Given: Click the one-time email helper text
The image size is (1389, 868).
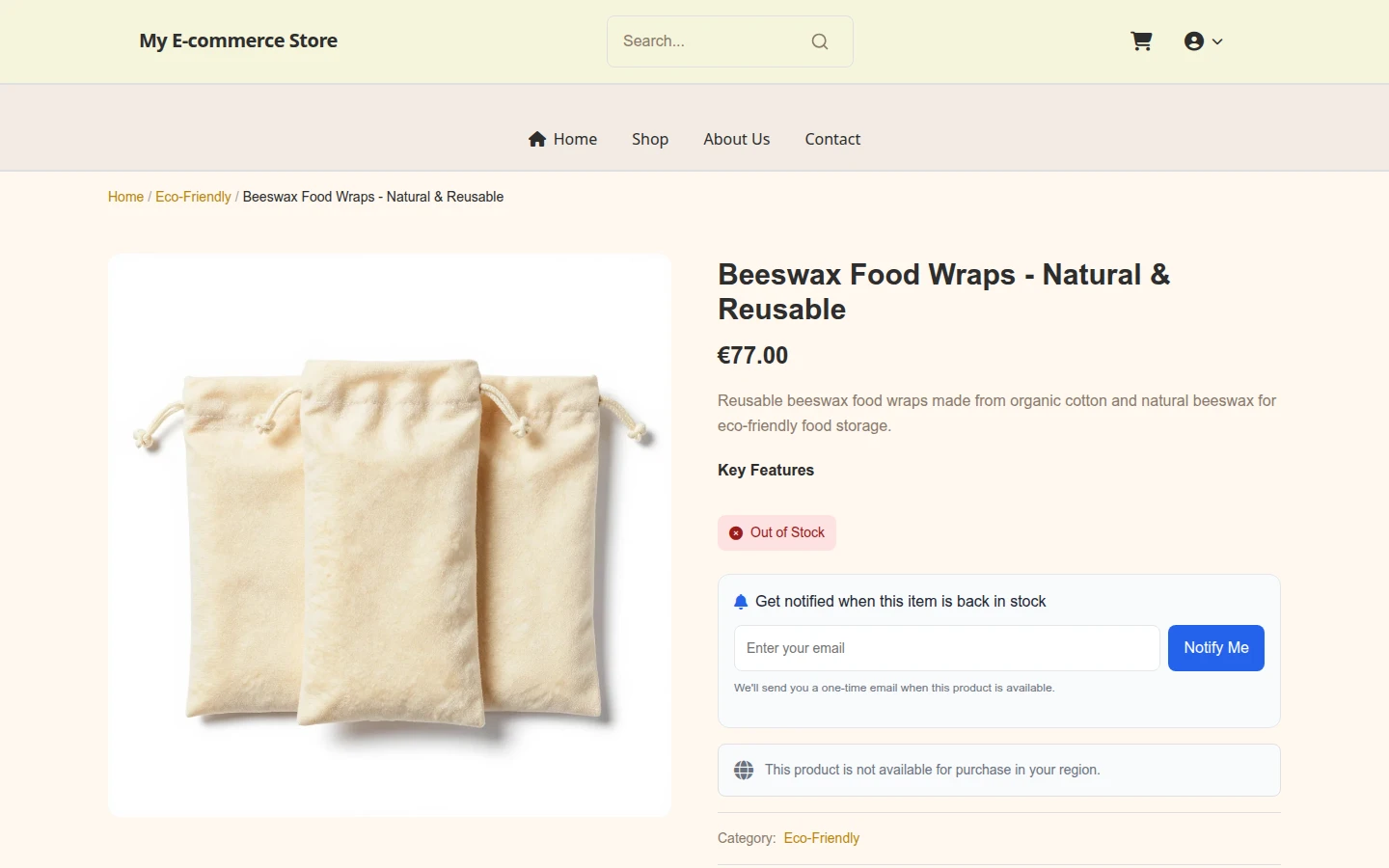Looking at the screenshot, I should (894, 688).
